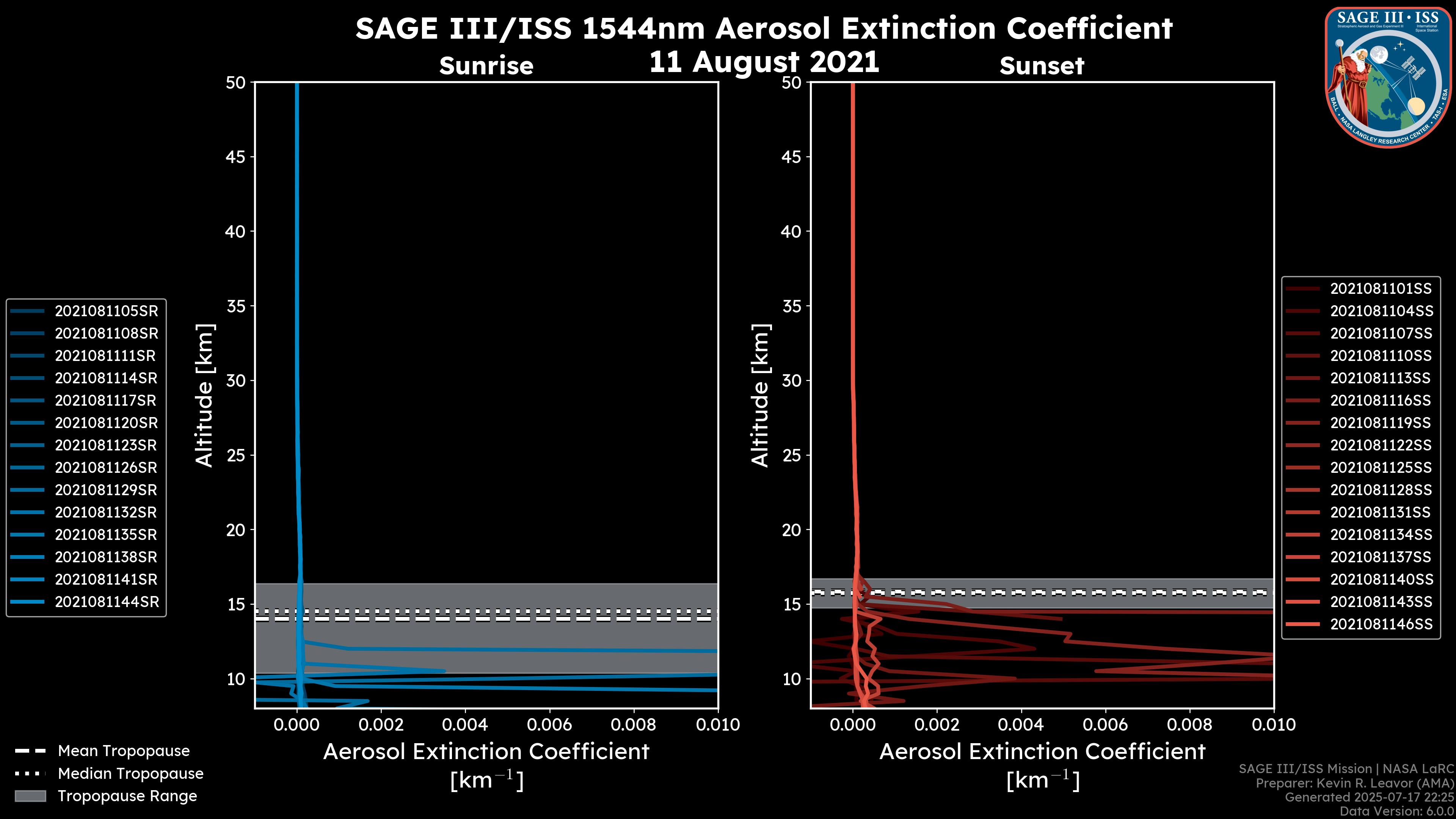Click the 2021081123SR legend entry
The width and height of the screenshot is (1456, 819).
click(x=105, y=446)
